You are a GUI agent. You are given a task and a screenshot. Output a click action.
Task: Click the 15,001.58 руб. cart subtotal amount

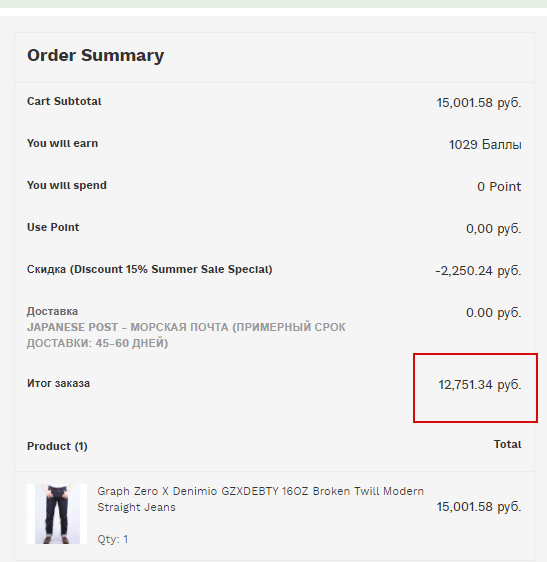479,103
